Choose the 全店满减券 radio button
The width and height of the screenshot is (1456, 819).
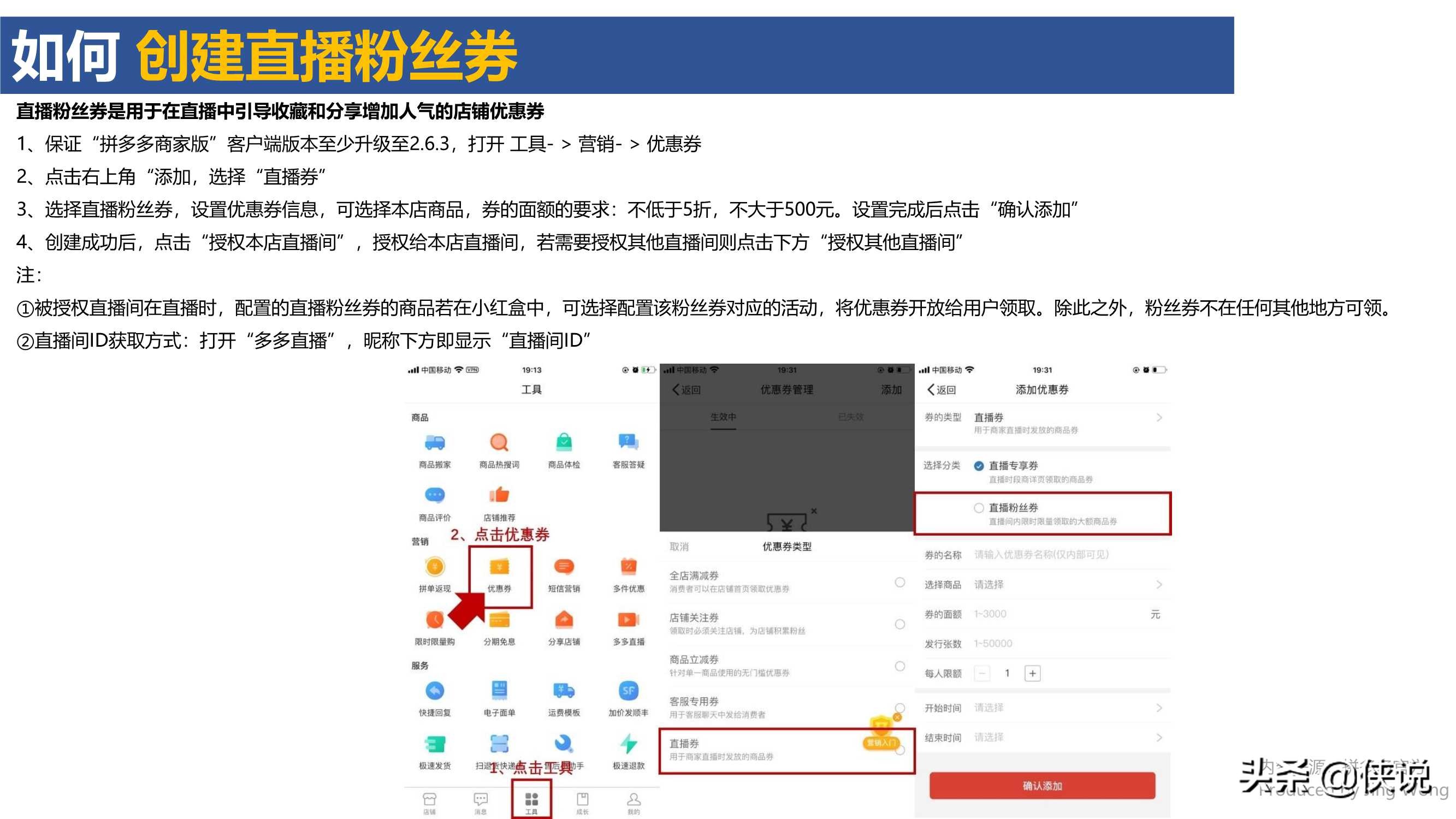[900, 582]
